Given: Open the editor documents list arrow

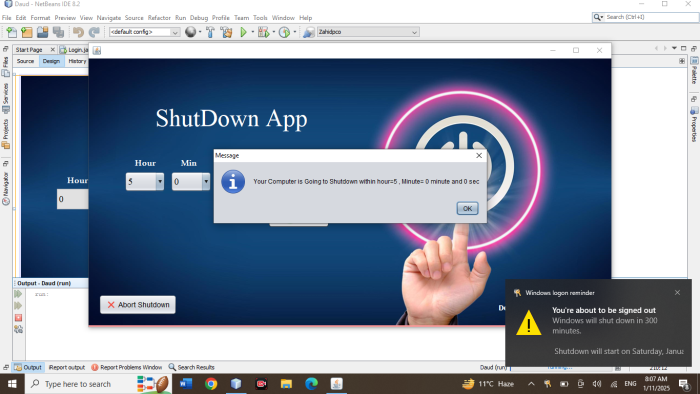Looking at the screenshot, I should coord(674,48).
